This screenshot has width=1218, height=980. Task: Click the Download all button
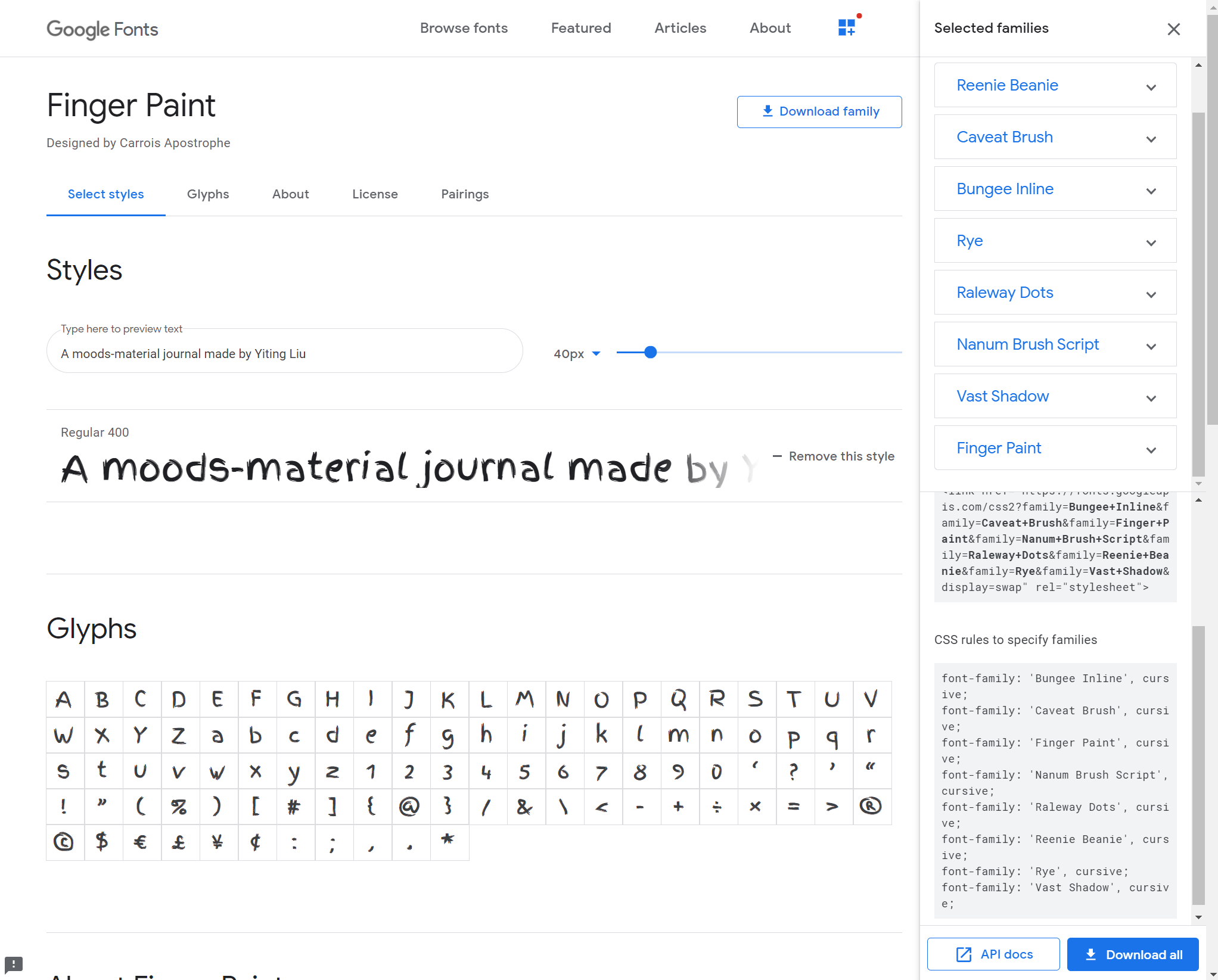[x=1132, y=954]
